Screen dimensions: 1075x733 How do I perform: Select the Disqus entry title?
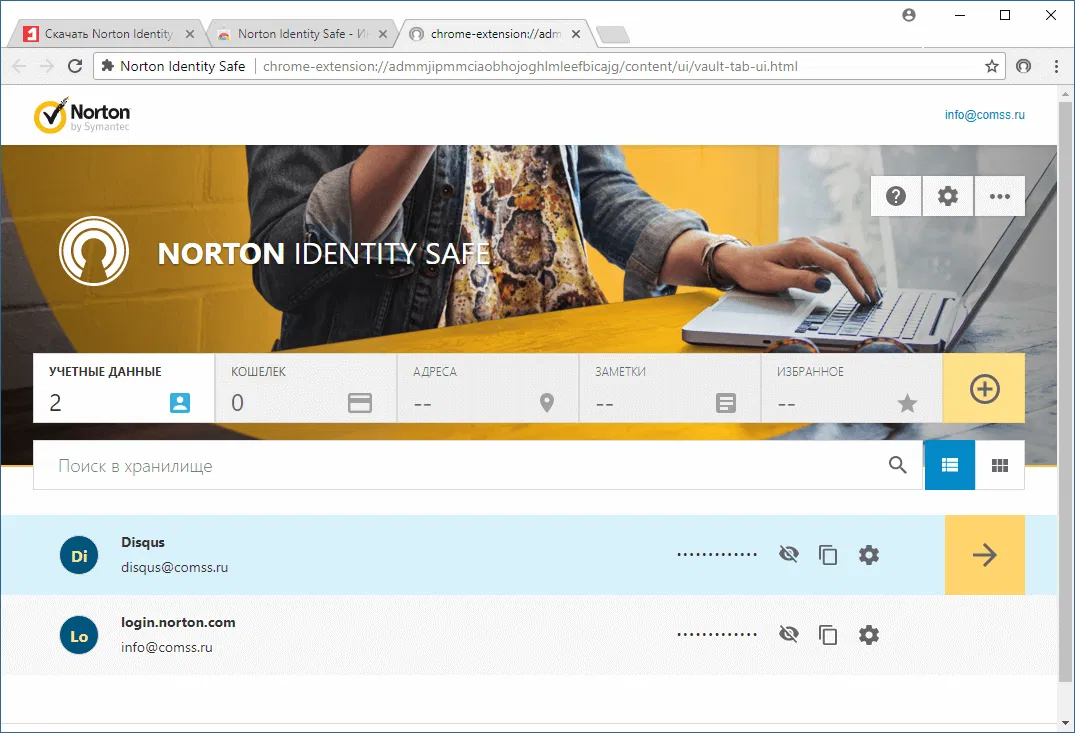coord(143,542)
